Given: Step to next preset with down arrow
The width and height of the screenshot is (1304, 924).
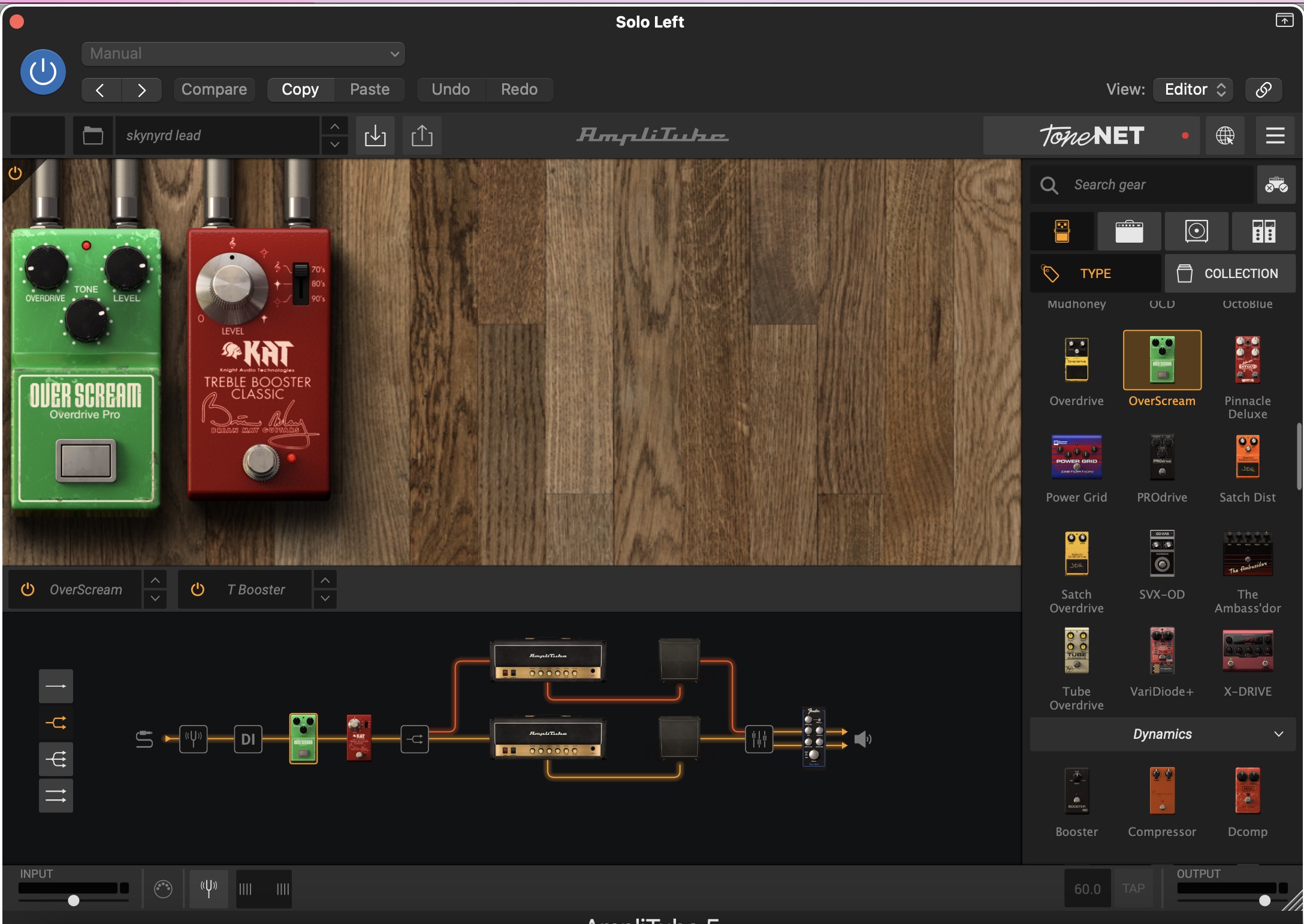Looking at the screenshot, I should pos(335,144).
